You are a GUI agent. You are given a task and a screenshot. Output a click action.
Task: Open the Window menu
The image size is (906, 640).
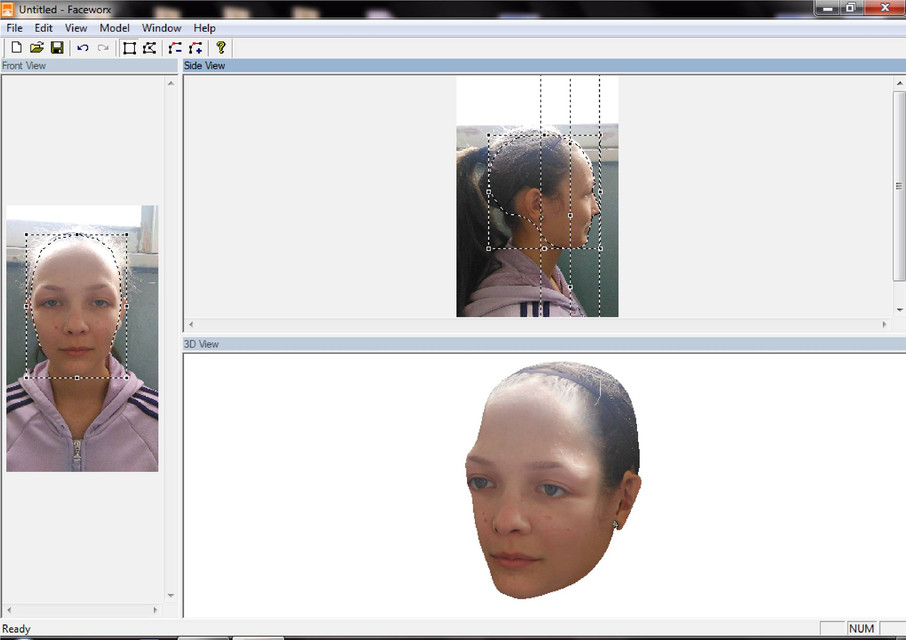point(161,28)
